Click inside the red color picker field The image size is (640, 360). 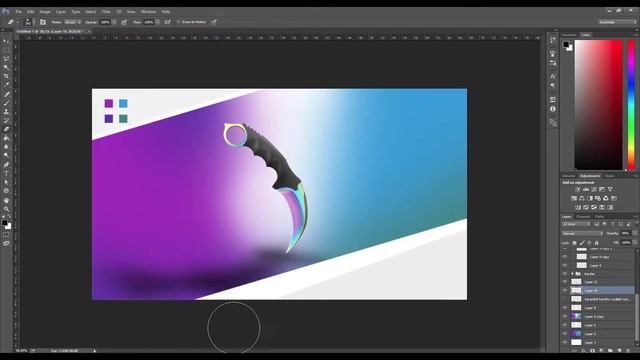598,104
